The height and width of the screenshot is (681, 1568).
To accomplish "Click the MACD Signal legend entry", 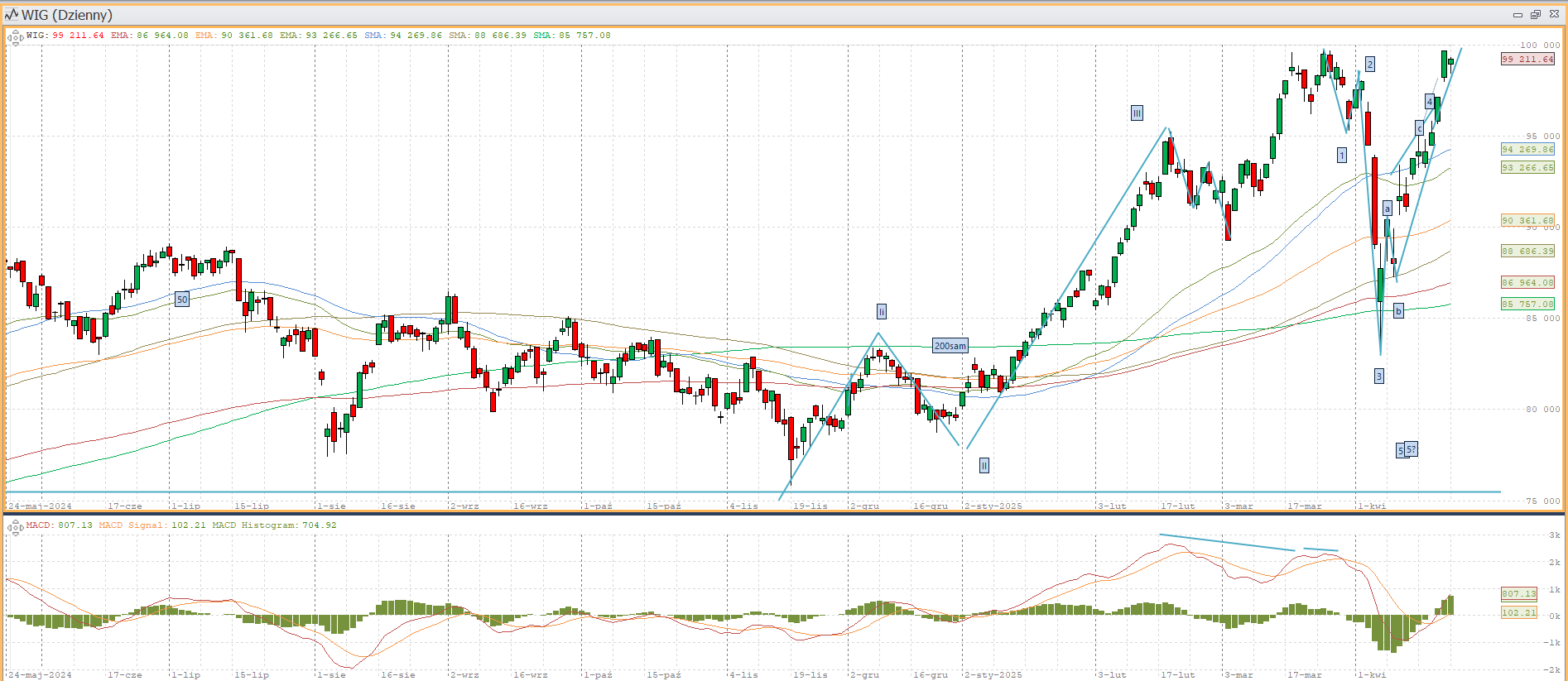I will [x=132, y=525].
